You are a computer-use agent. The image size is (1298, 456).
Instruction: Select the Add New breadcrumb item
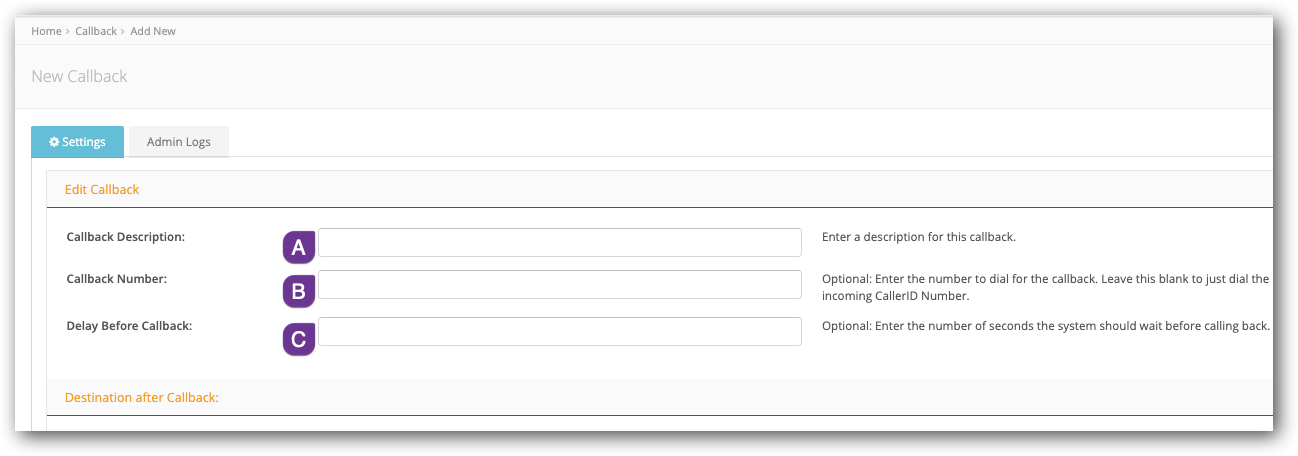tap(153, 31)
